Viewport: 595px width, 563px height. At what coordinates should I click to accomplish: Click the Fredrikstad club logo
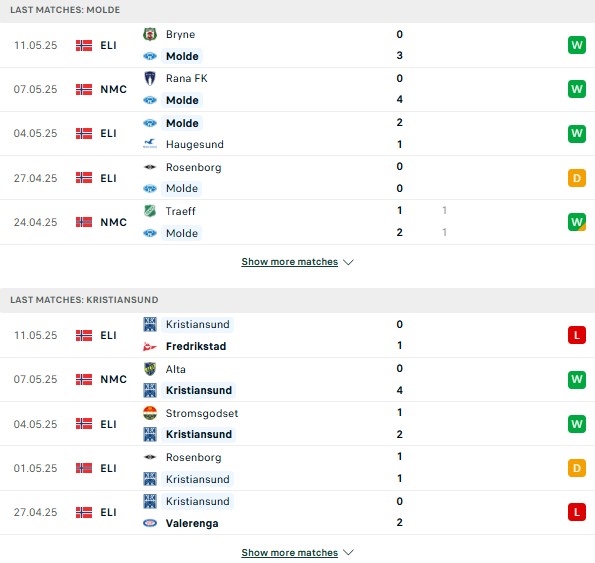click(150, 346)
